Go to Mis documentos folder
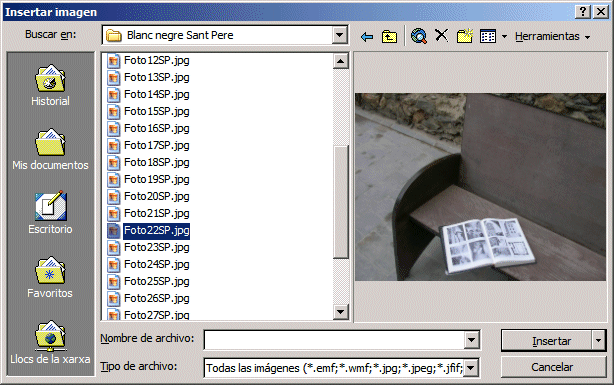 tap(50, 150)
